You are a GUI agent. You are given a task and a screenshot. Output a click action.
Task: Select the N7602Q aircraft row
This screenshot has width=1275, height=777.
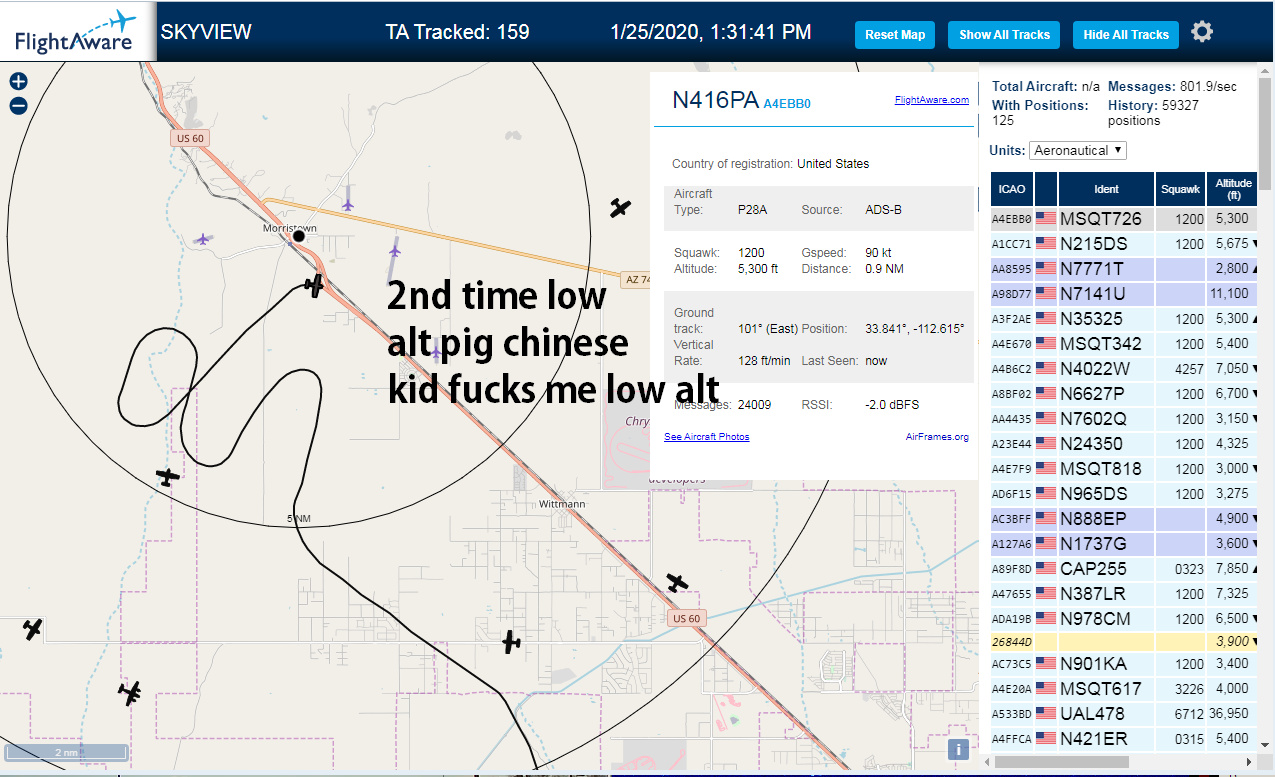pos(1124,419)
